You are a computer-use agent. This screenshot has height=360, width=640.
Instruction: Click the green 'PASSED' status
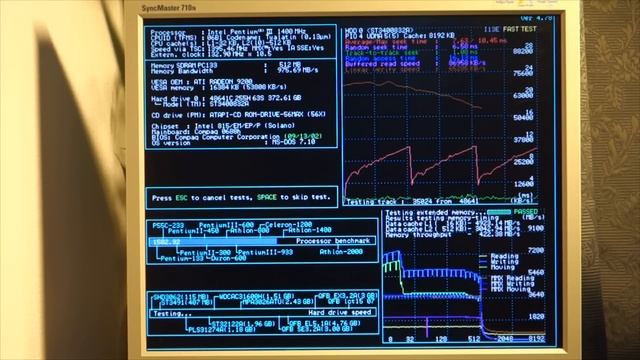click(x=526, y=211)
